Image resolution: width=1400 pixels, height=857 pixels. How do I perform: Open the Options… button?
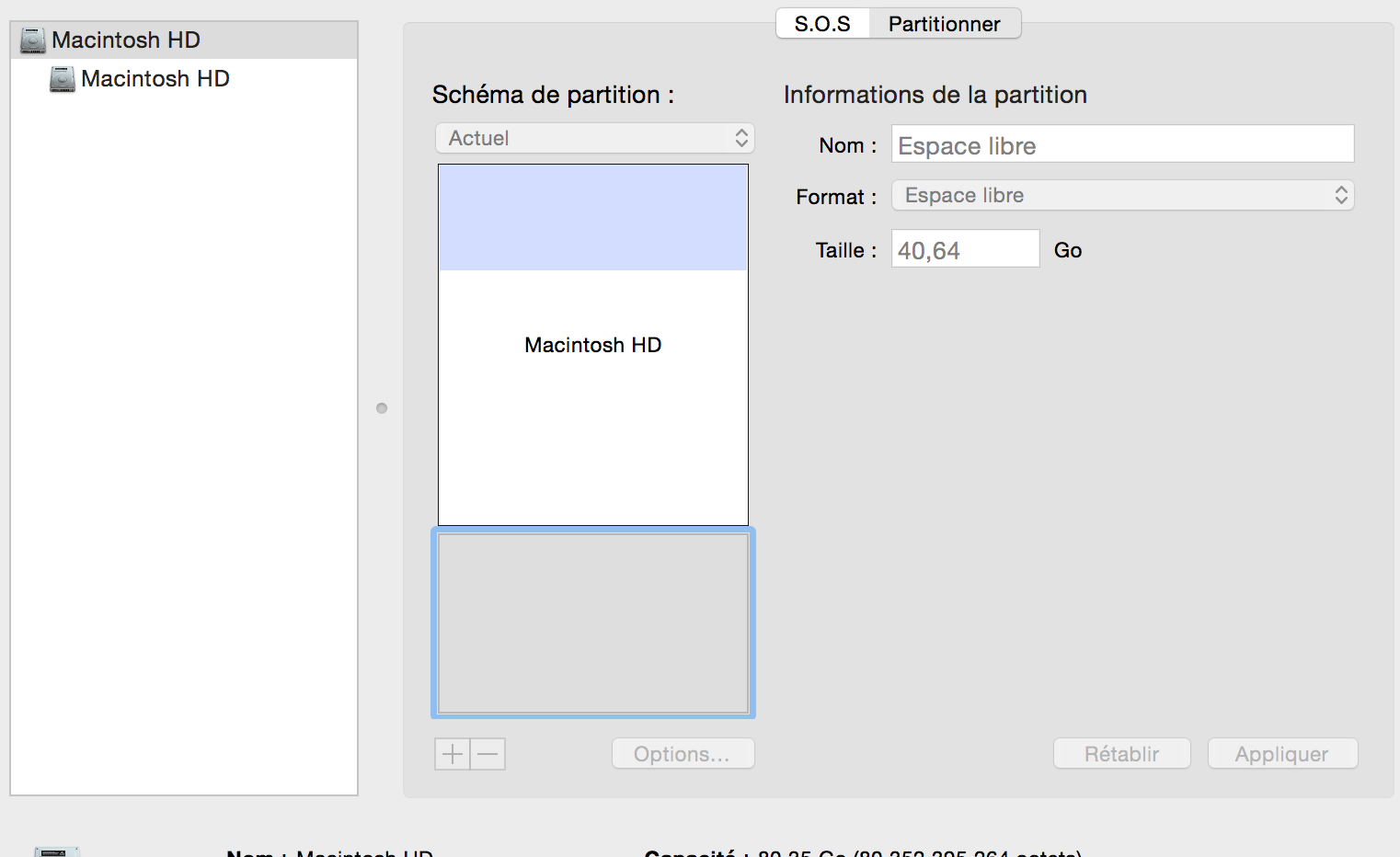click(683, 754)
